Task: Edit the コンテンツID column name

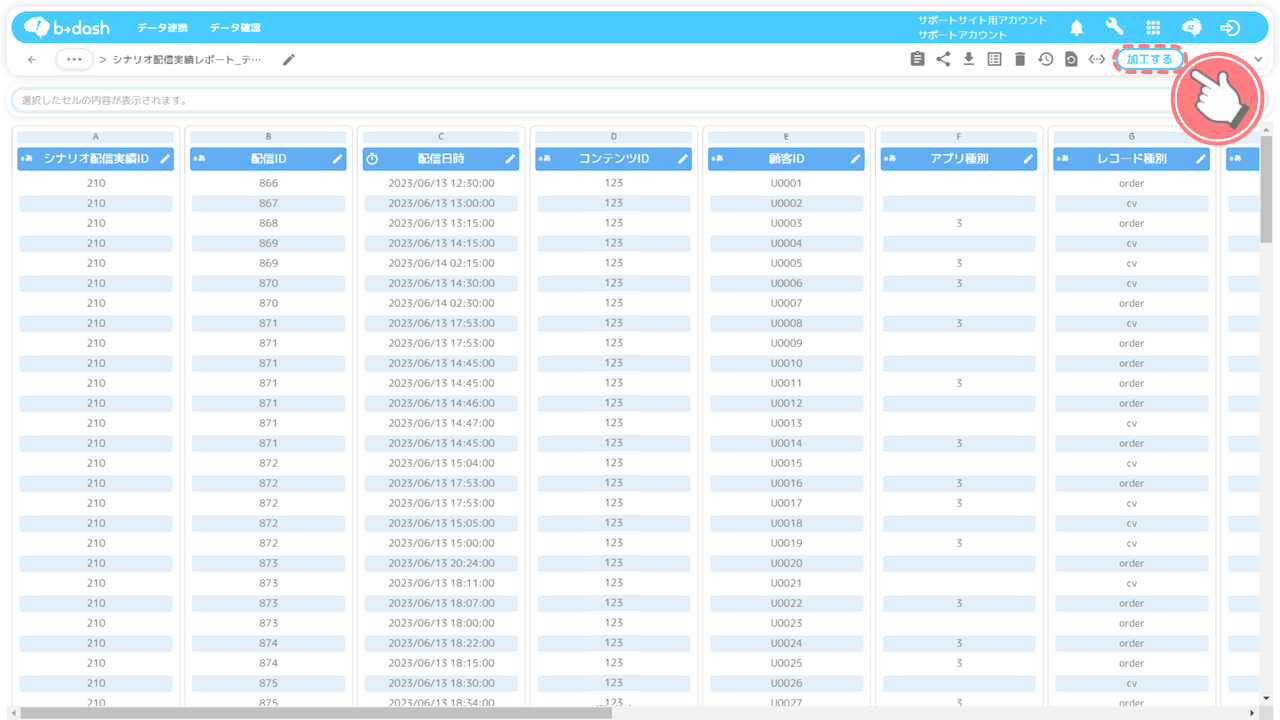Action: [x=683, y=158]
